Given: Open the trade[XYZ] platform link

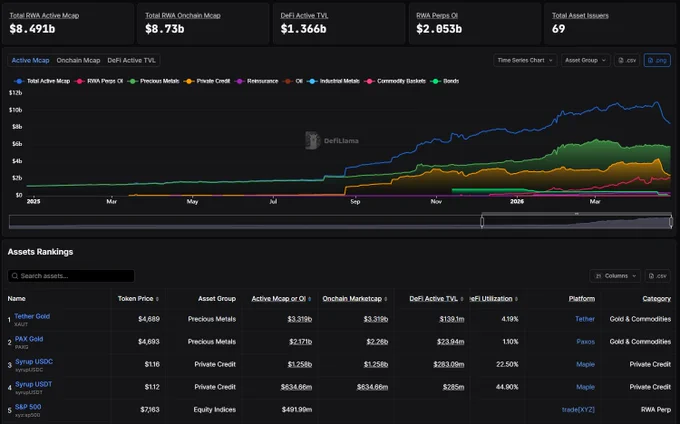Looking at the screenshot, I should [x=578, y=410].
